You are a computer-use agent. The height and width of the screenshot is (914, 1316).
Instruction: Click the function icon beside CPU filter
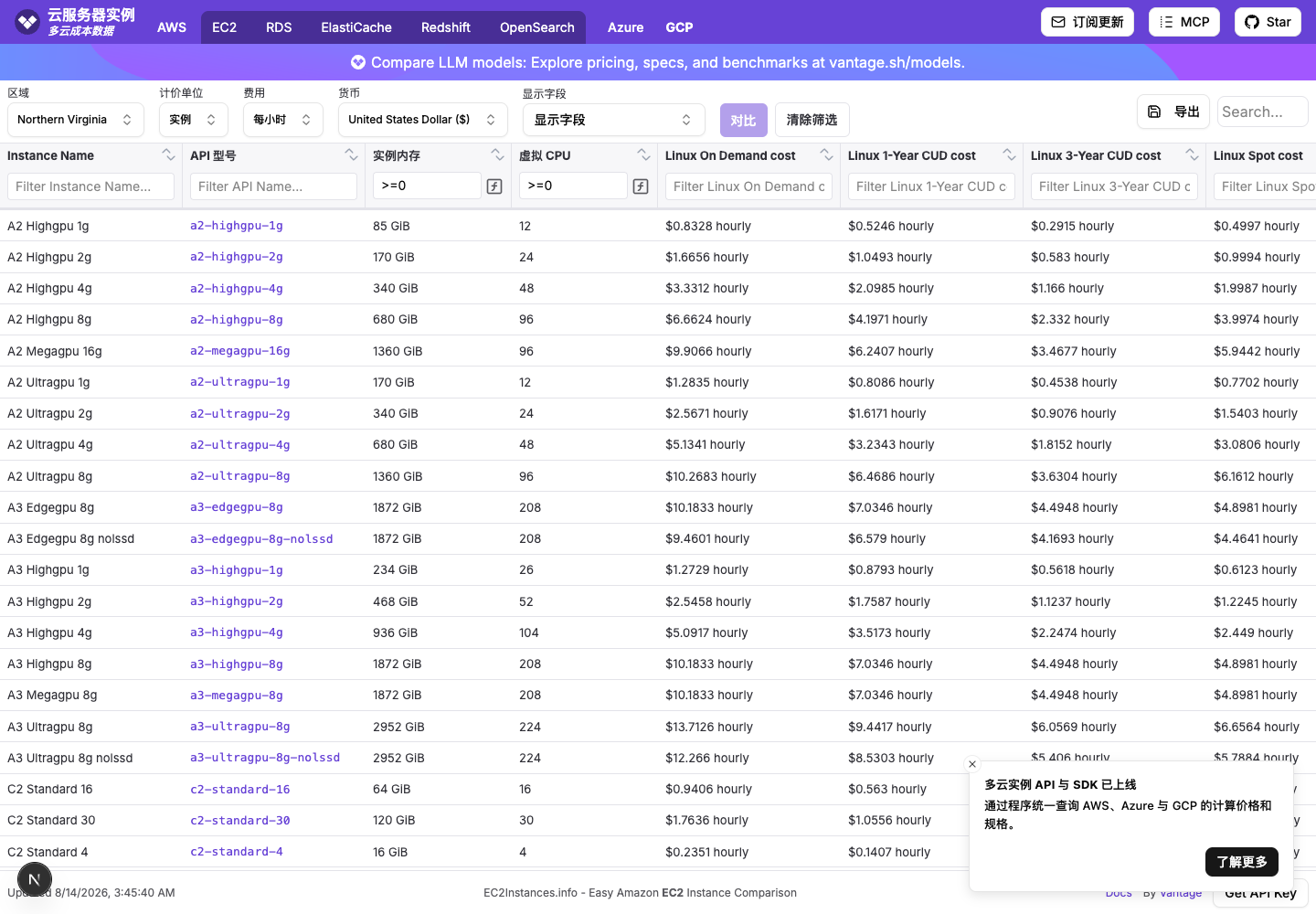pyautogui.click(x=641, y=186)
